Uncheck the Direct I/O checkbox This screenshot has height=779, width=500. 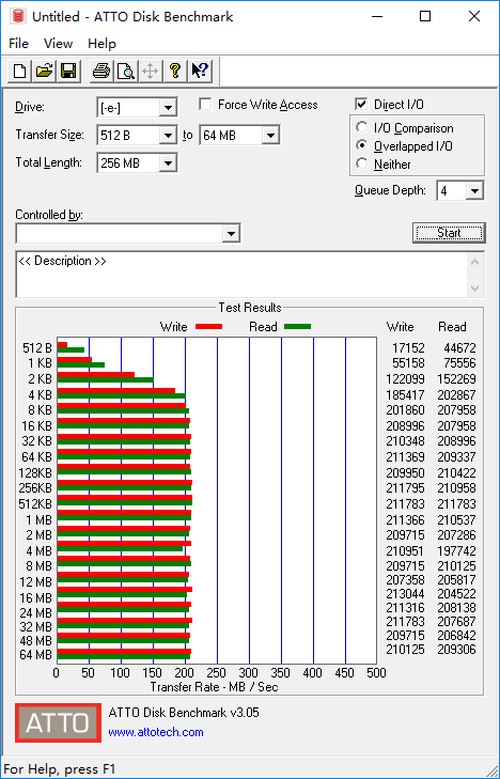click(361, 104)
